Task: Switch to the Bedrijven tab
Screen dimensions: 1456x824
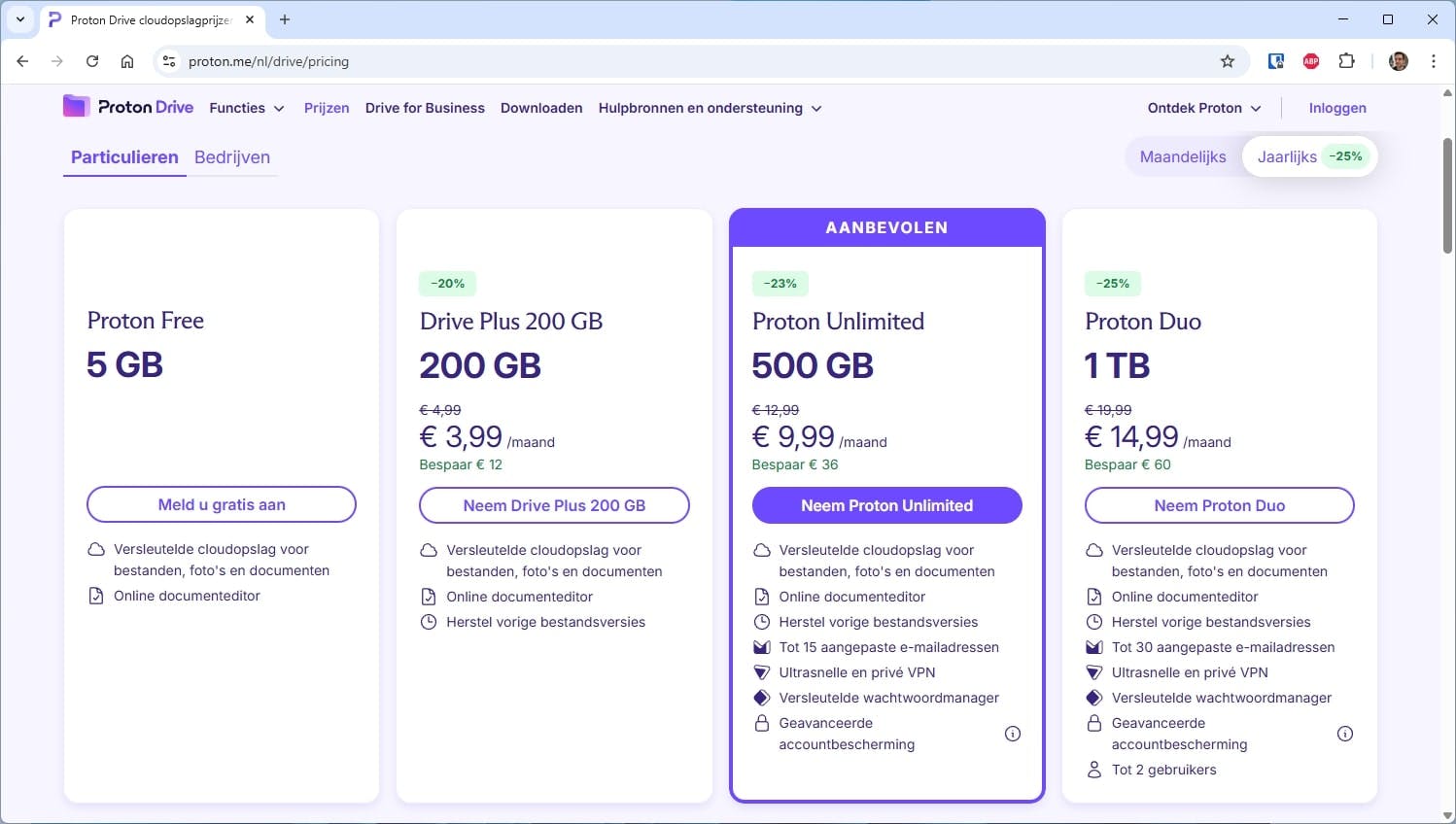Action: [232, 156]
